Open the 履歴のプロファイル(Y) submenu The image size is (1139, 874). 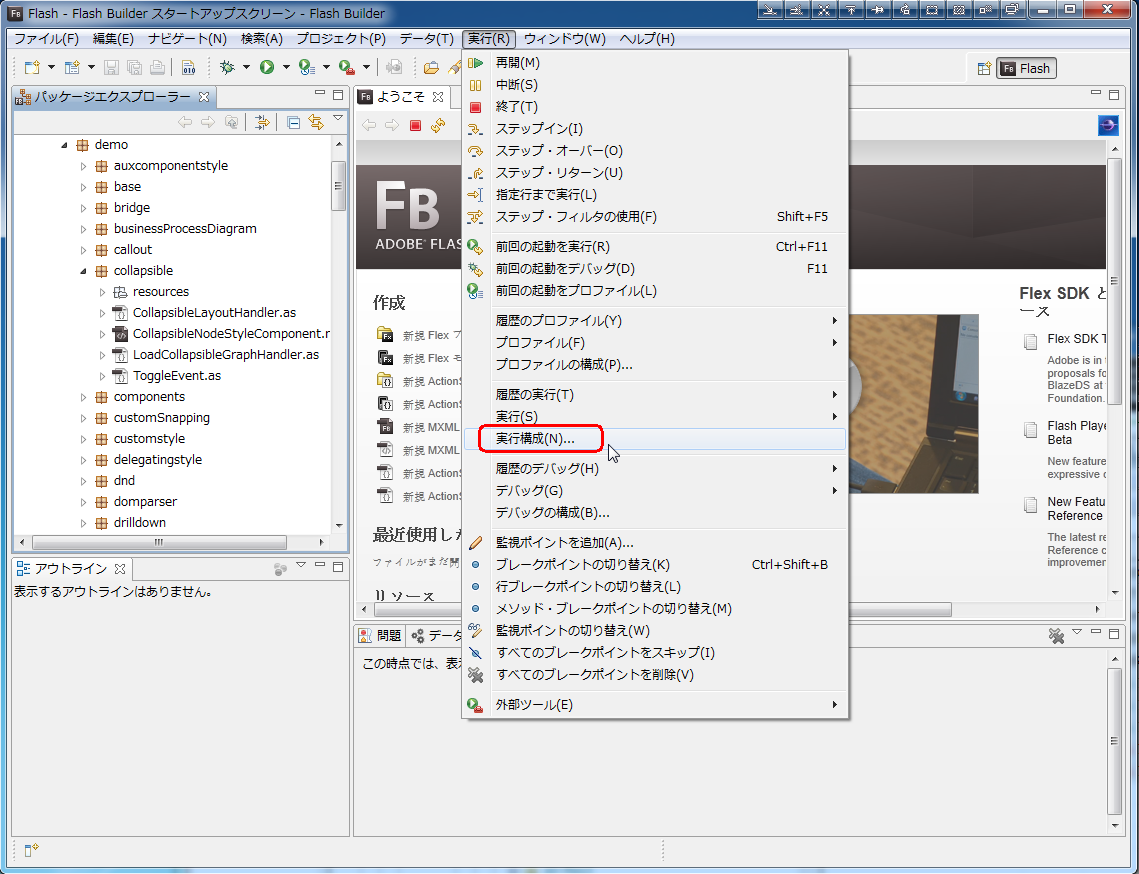click(654, 320)
